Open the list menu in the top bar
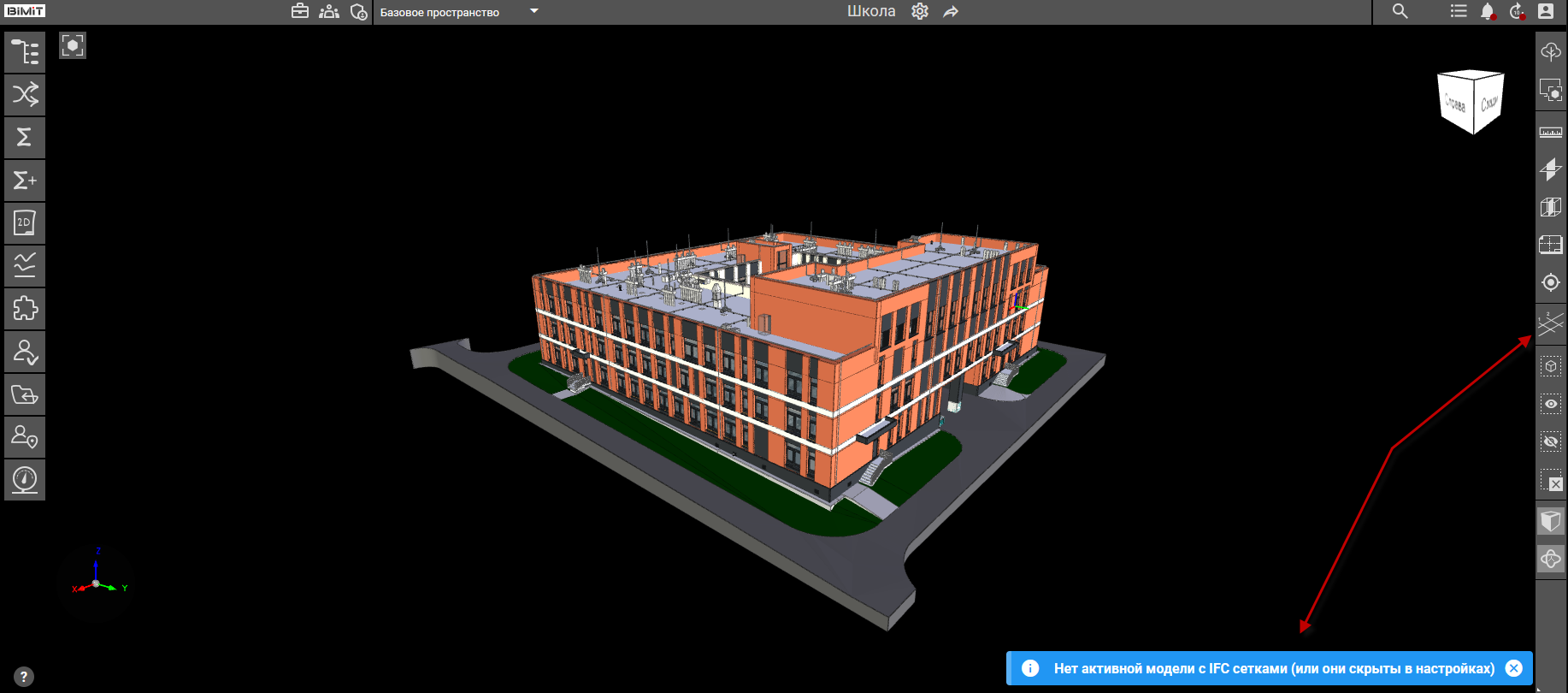The image size is (1568, 693). [x=1459, y=11]
